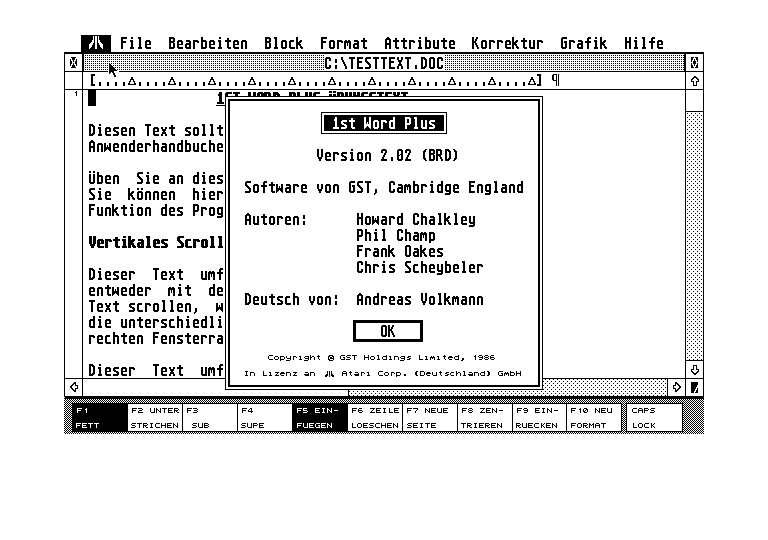
Task: Toggle F1 FETT bold key
Action: (99, 417)
